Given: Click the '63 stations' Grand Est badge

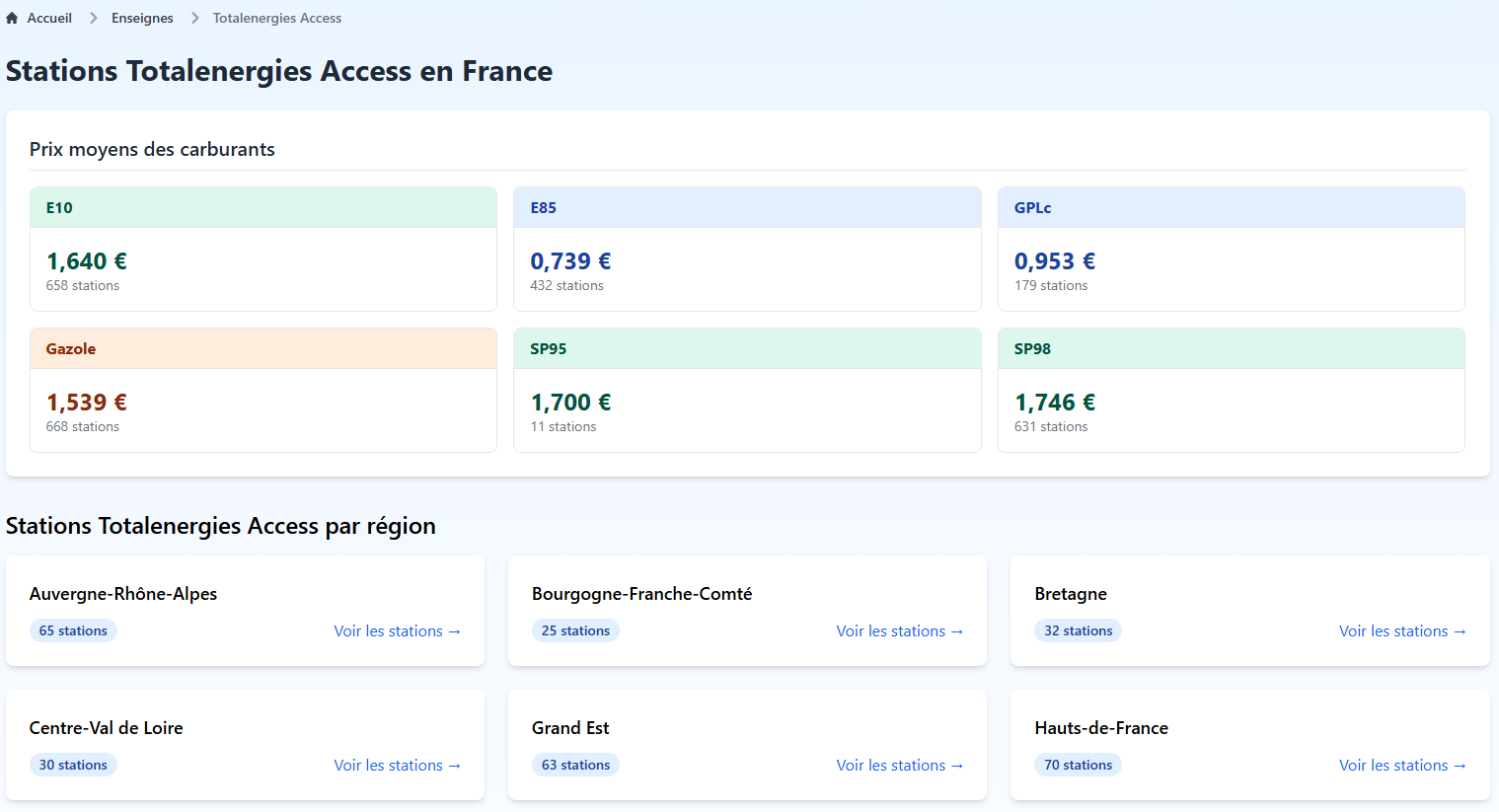Looking at the screenshot, I should [x=575, y=766].
